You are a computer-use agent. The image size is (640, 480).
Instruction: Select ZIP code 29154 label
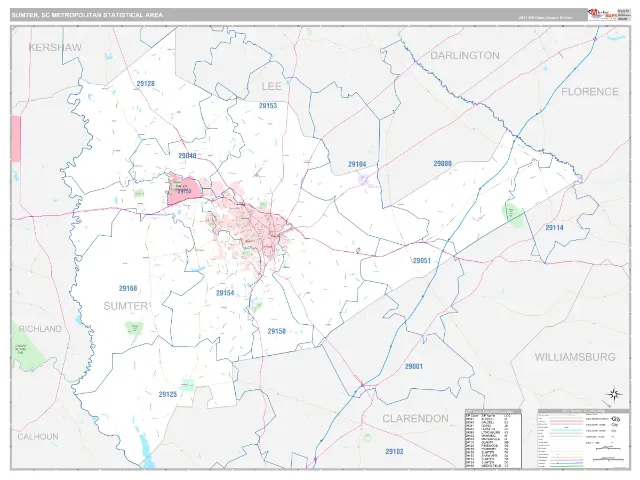point(225,293)
